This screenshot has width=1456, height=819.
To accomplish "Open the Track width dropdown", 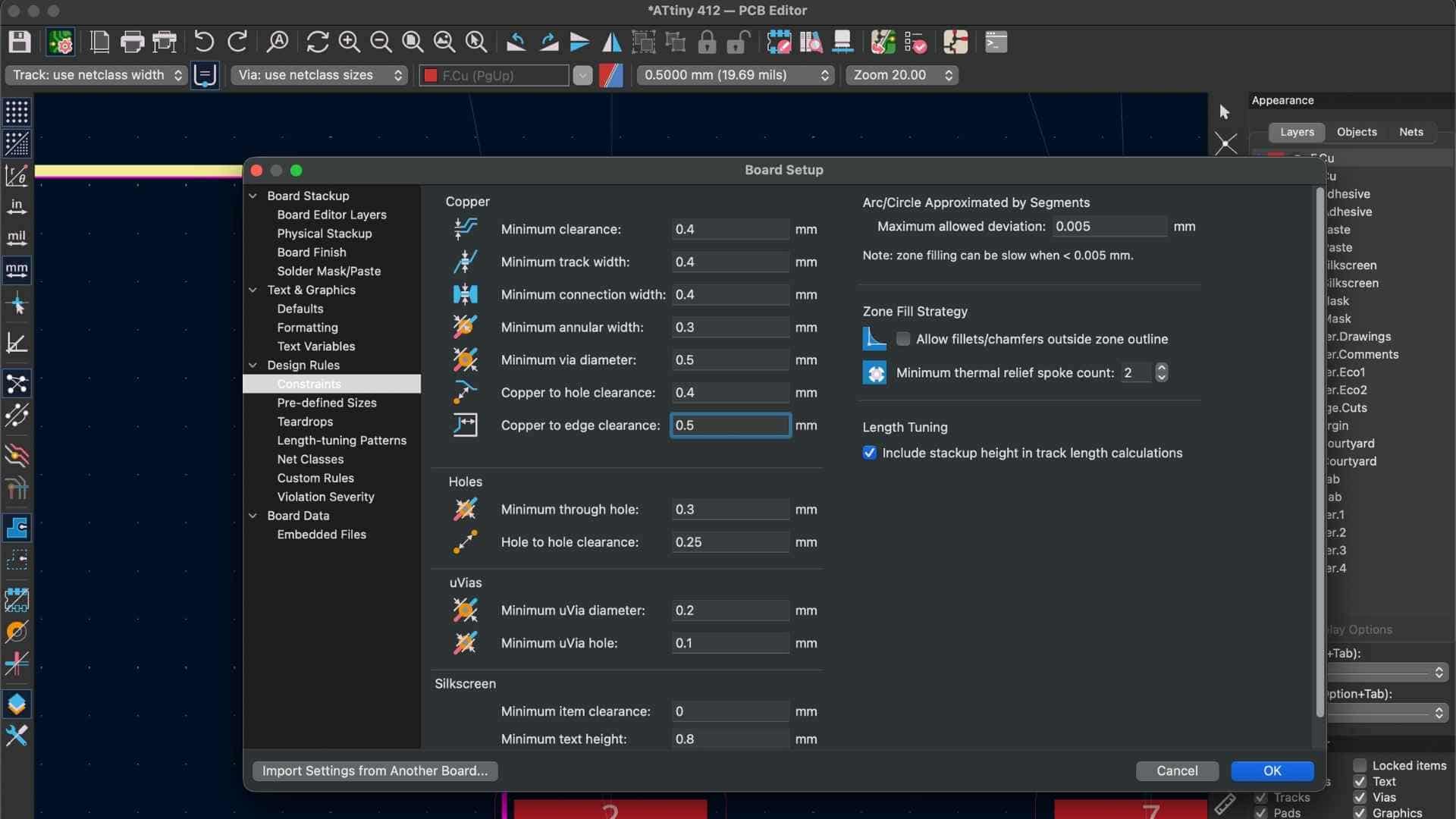I will (x=96, y=75).
